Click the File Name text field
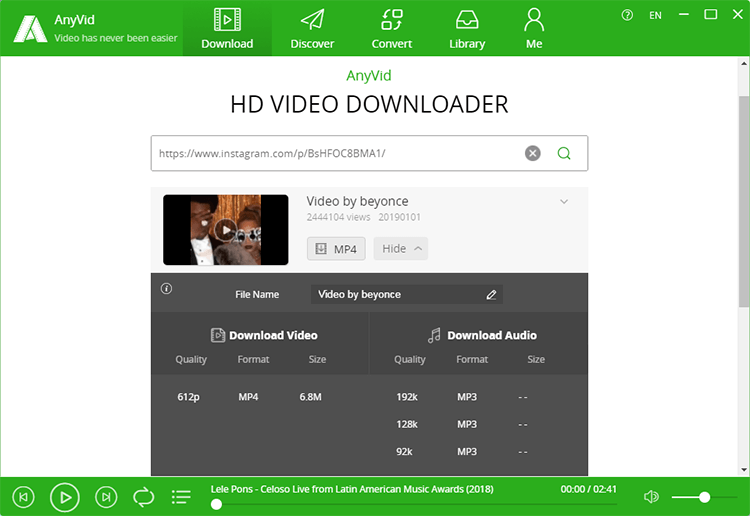750x516 pixels. point(407,295)
